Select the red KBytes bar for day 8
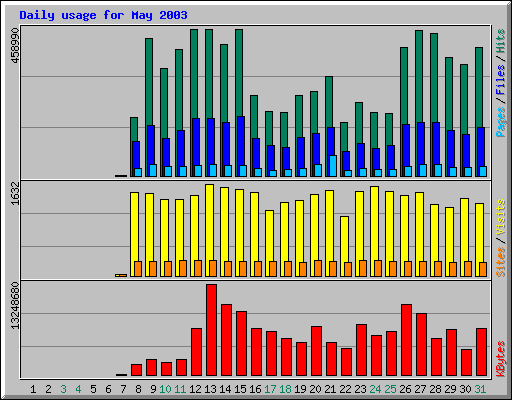 [136, 370]
